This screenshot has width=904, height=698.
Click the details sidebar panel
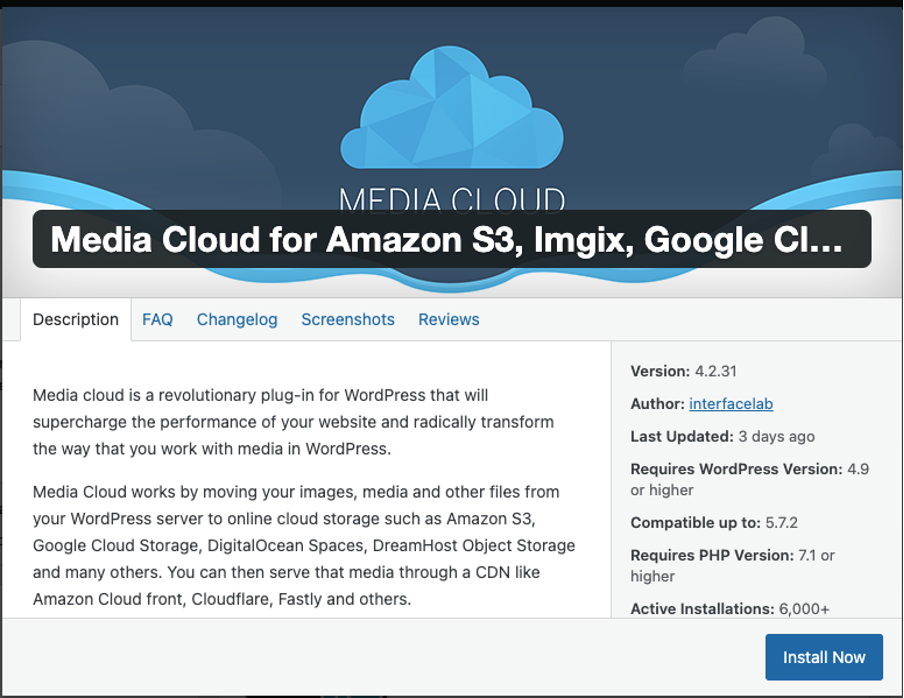point(750,490)
